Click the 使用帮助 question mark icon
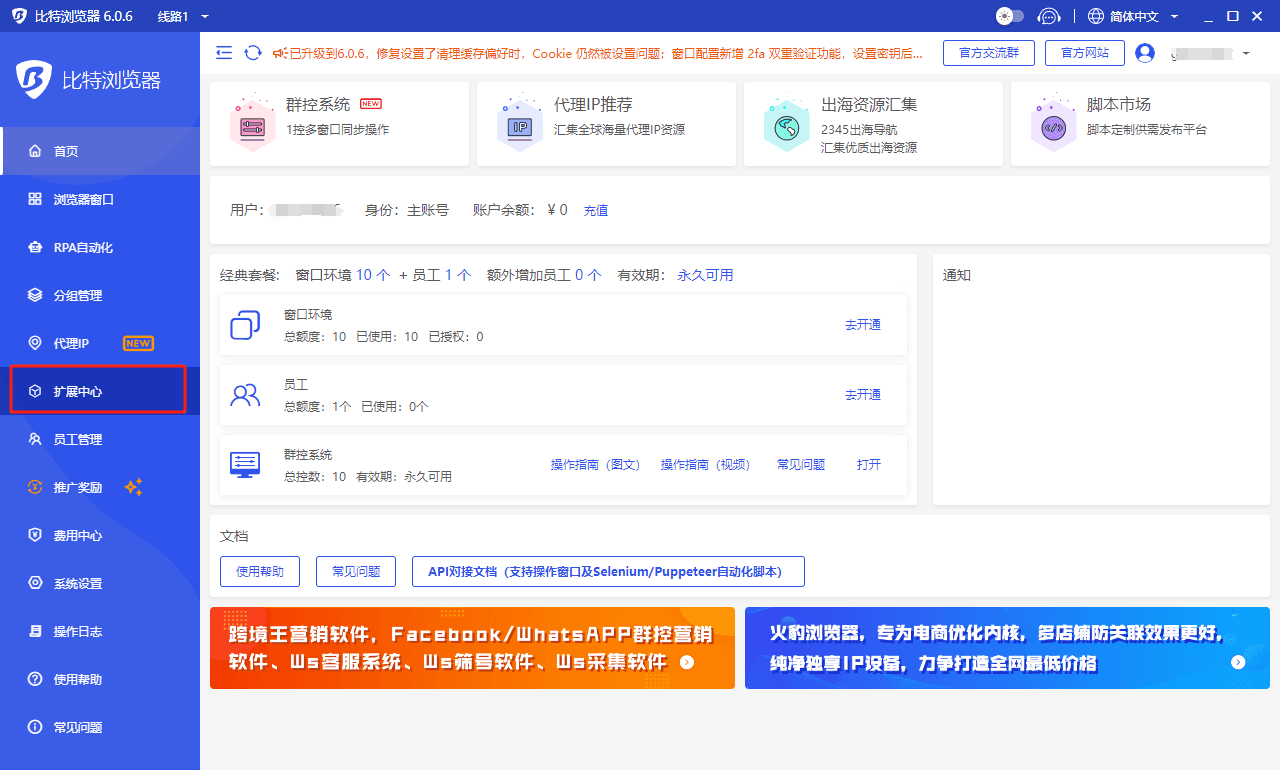This screenshot has height=770, width=1280. (35, 679)
